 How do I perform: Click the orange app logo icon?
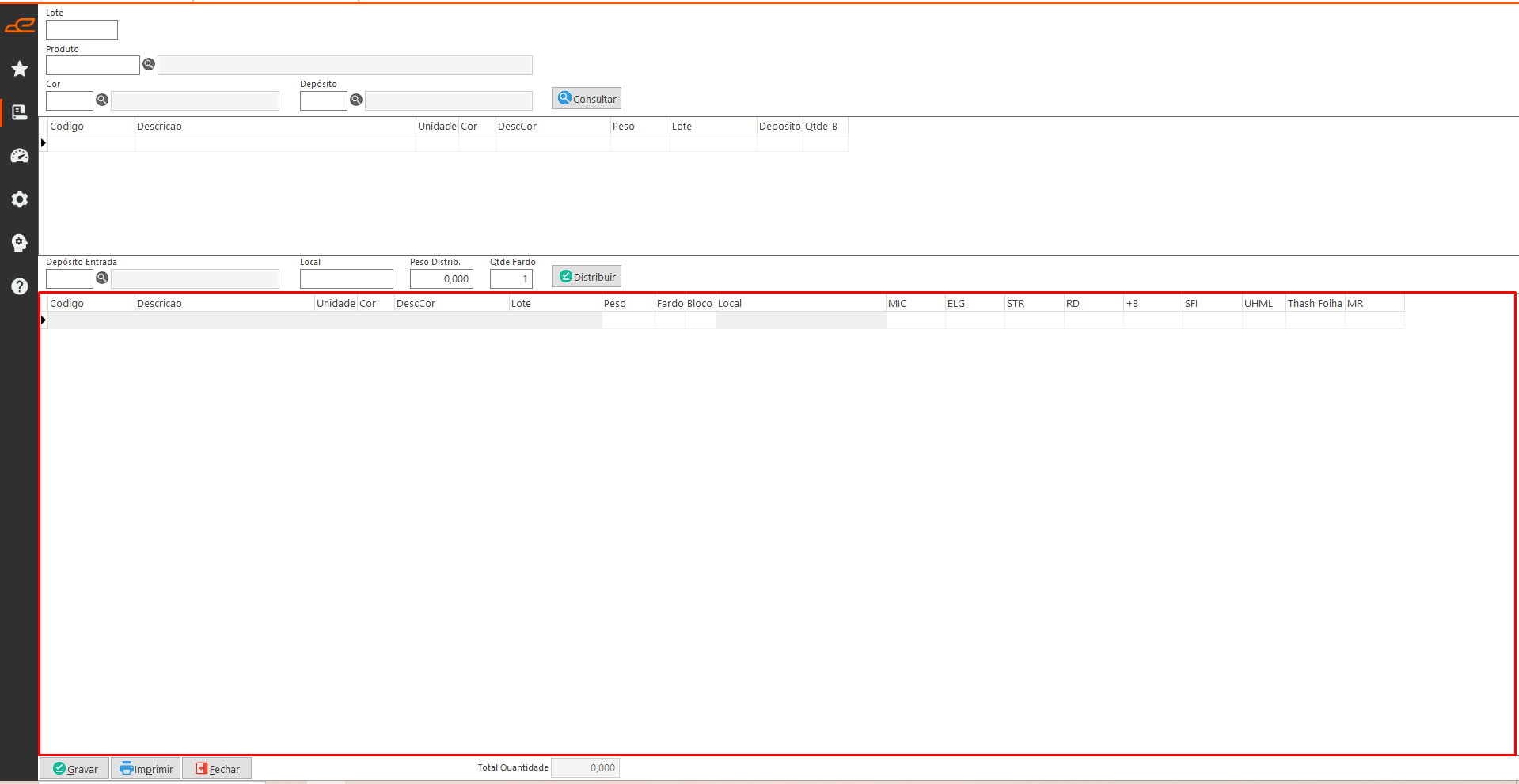point(20,26)
